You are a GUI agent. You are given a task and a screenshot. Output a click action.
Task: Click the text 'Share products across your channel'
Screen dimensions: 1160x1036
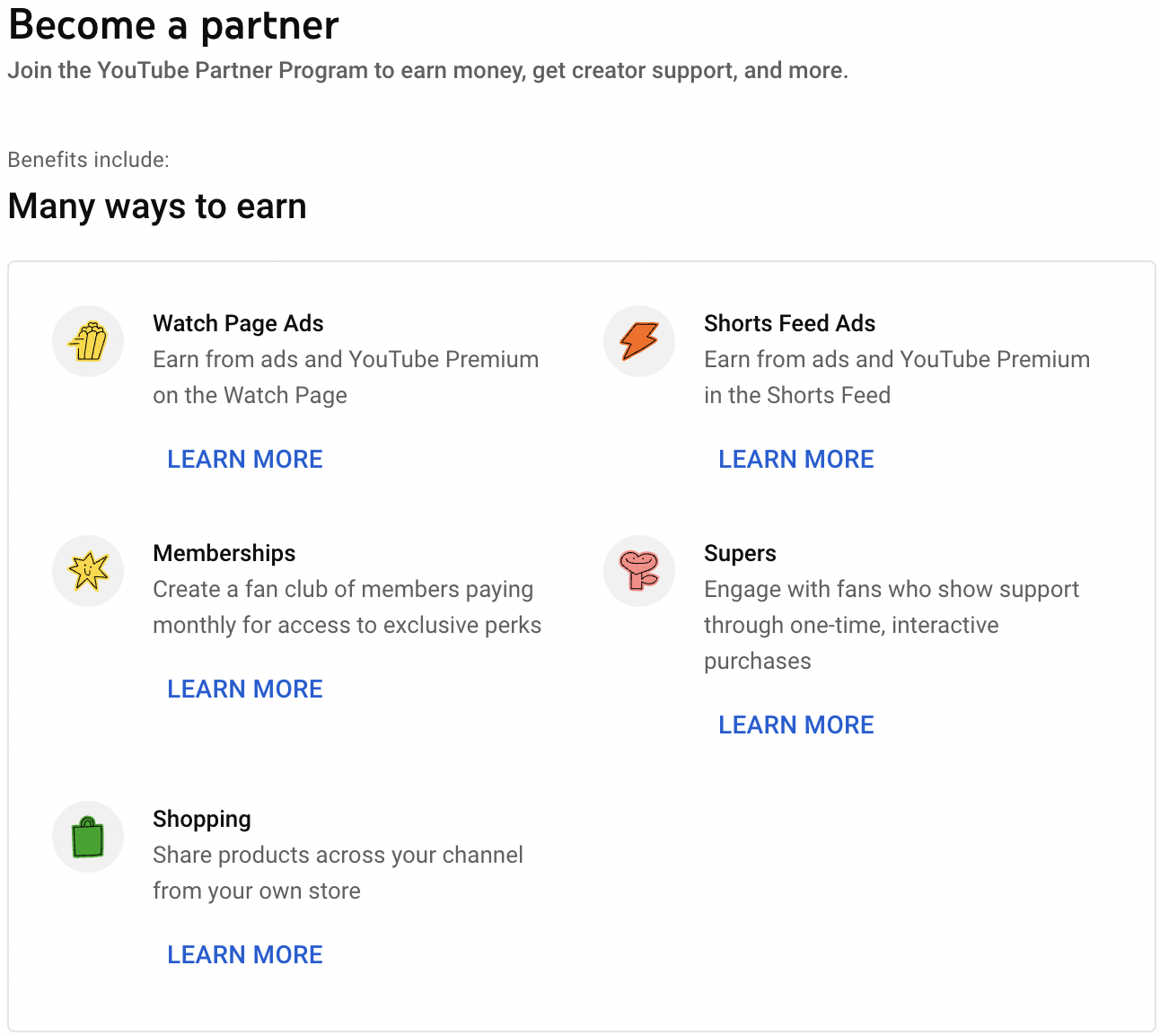click(x=338, y=855)
